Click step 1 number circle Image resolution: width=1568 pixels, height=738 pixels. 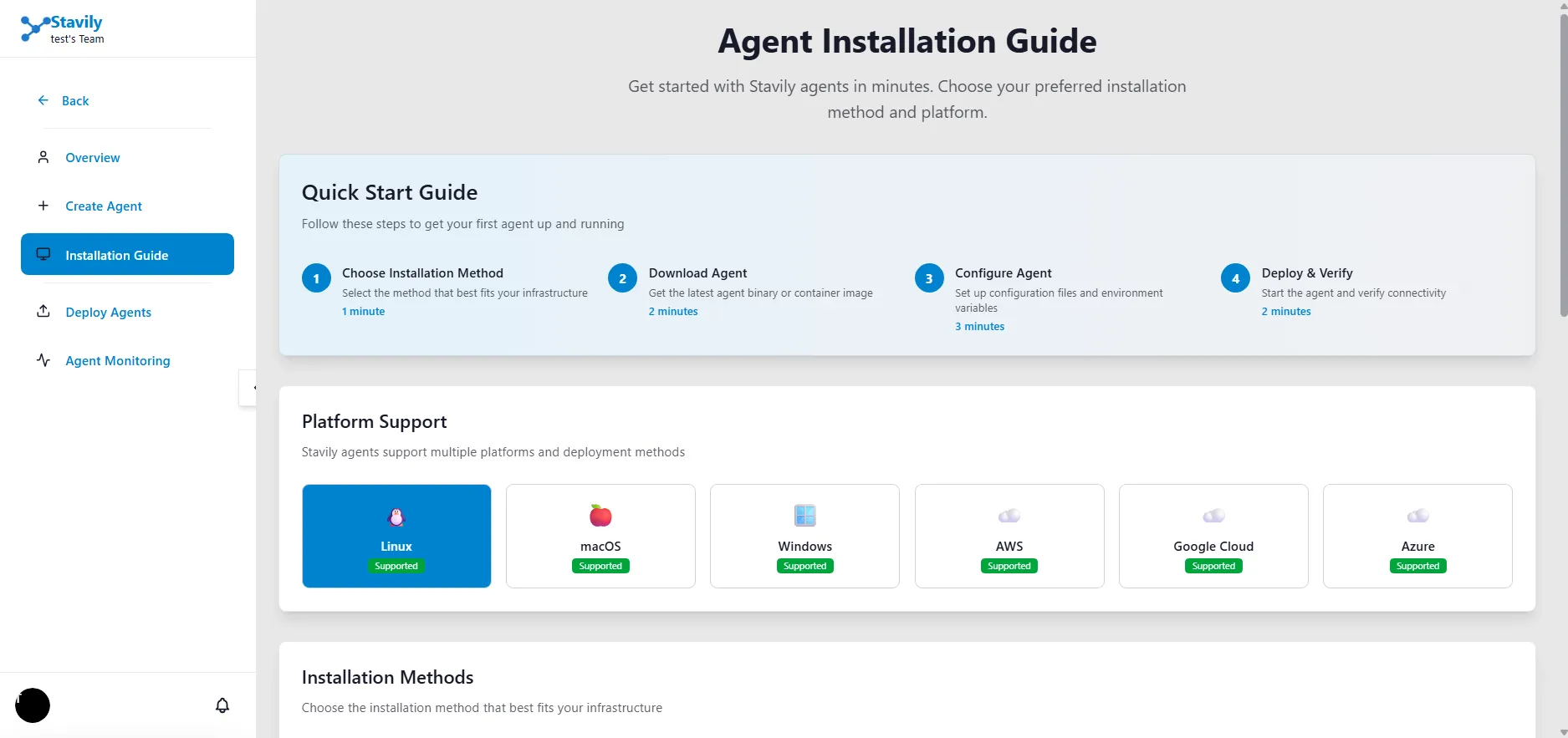pyautogui.click(x=316, y=279)
